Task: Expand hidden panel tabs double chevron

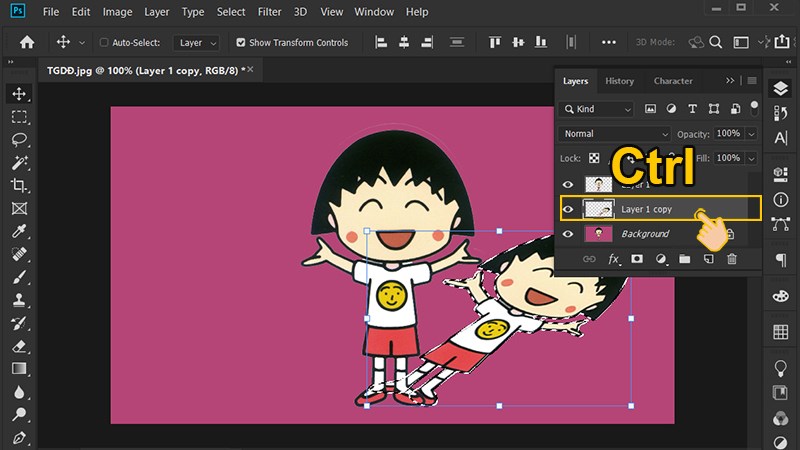Action: [730, 81]
